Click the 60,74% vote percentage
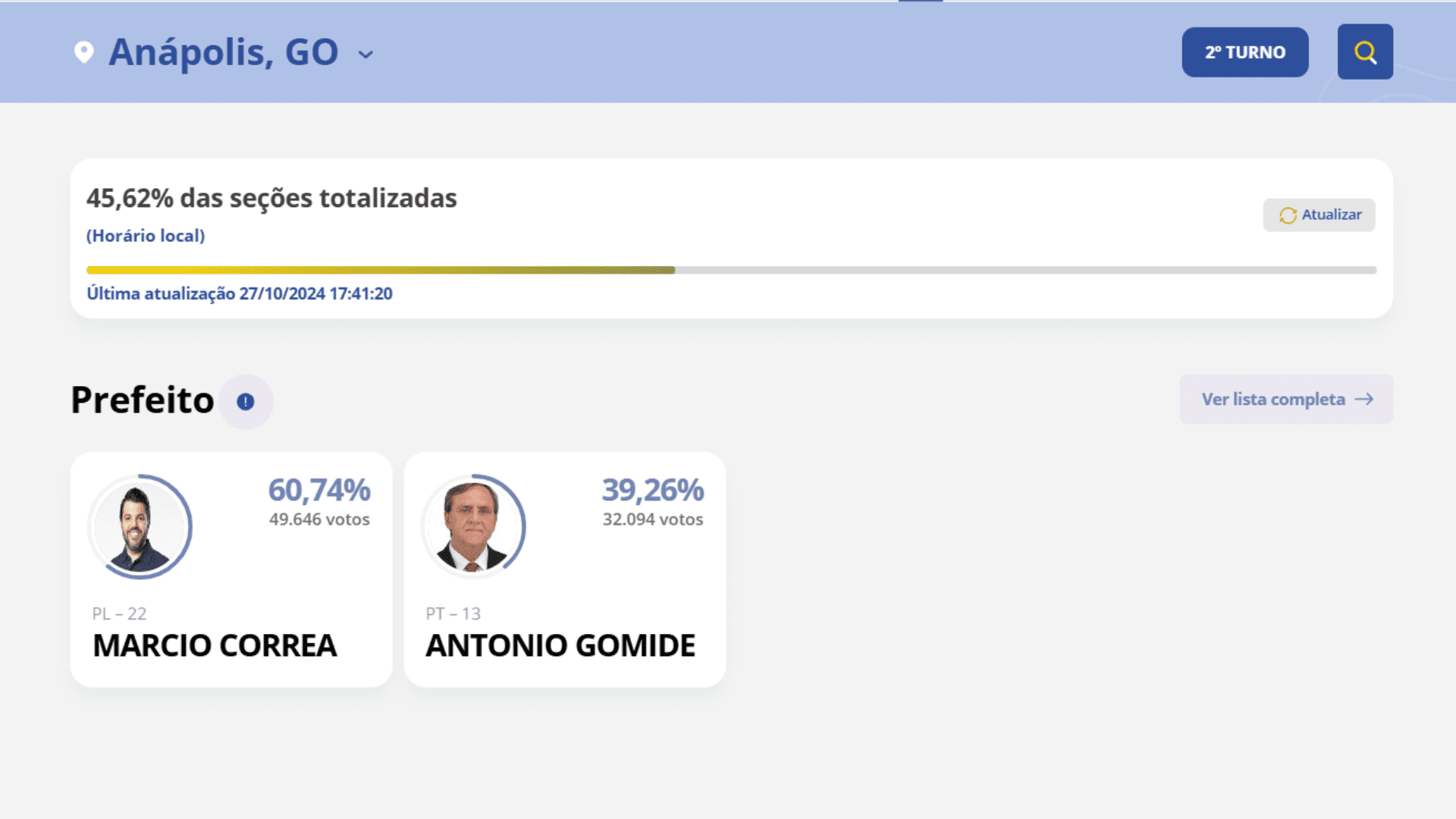This screenshot has height=819, width=1456. [319, 490]
